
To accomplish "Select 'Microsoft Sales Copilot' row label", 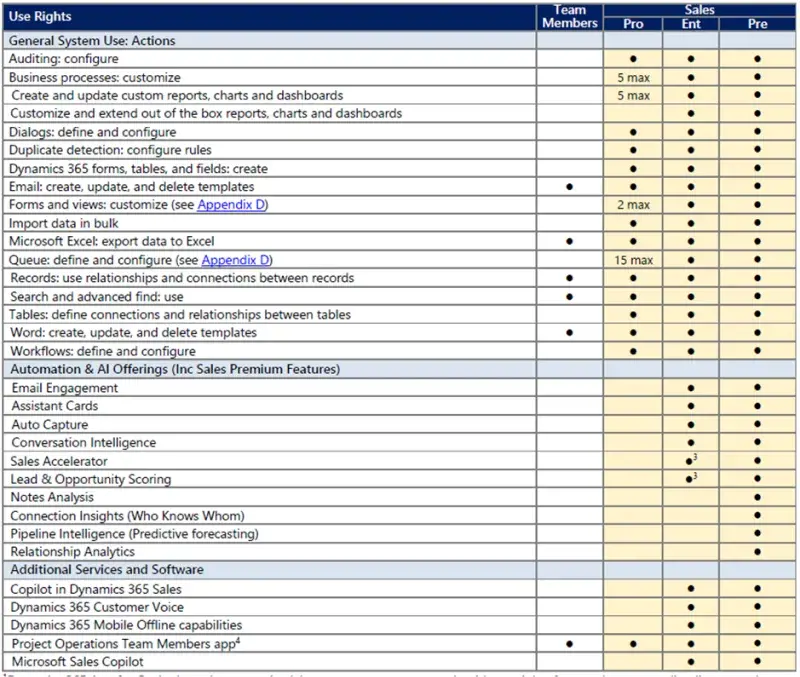I will point(77,662).
